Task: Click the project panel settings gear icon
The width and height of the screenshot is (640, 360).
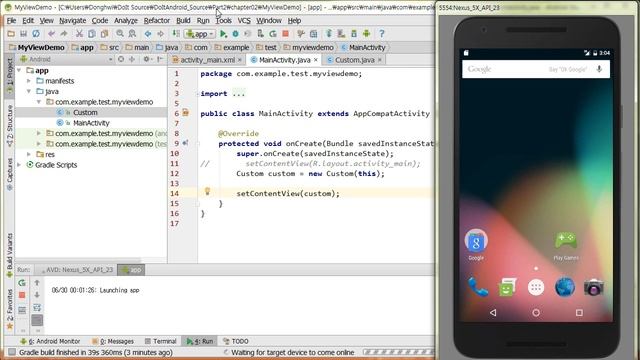Action: (x=147, y=59)
